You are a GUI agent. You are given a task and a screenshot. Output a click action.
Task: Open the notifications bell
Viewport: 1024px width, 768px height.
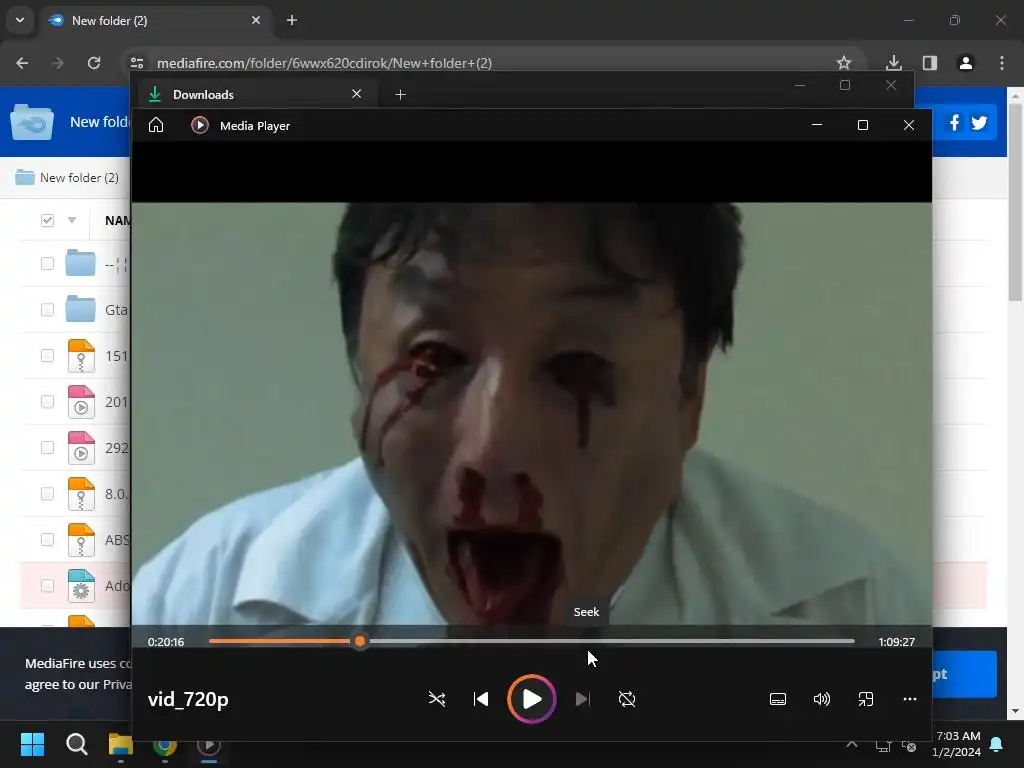click(x=997, y=744)
